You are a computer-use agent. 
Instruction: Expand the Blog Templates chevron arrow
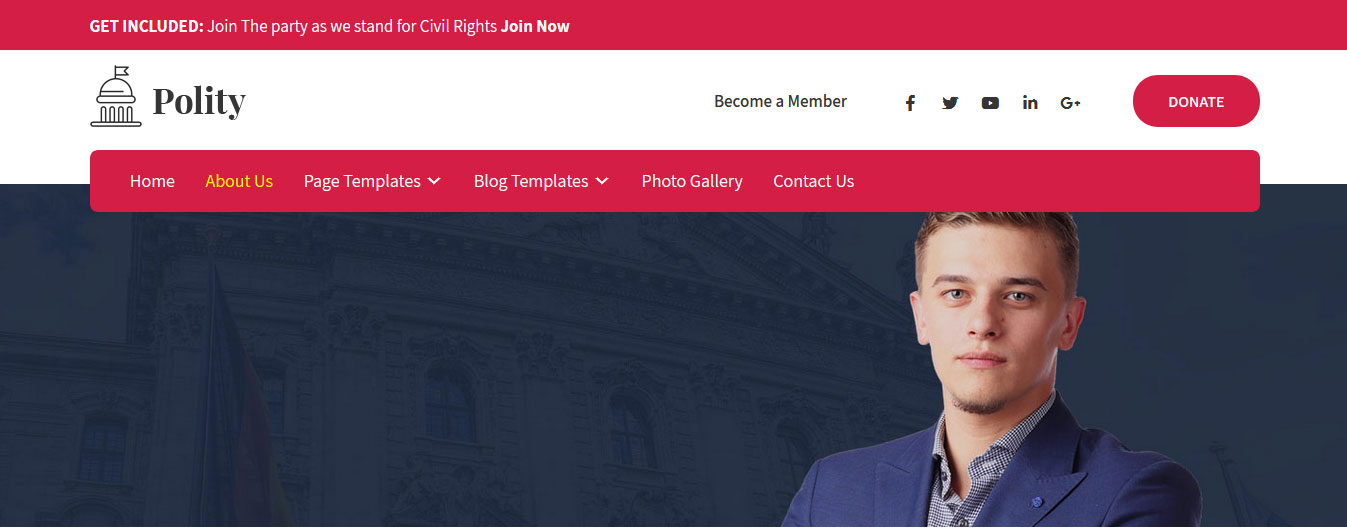[x=602, y=181]
